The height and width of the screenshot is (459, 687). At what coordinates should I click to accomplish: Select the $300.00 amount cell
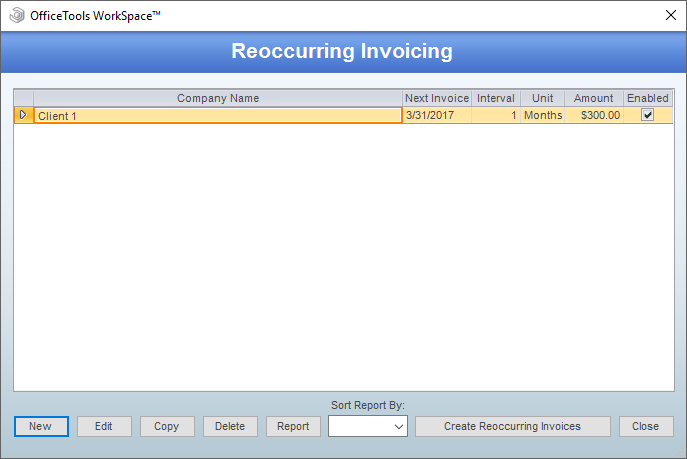[x=594, y=115]
